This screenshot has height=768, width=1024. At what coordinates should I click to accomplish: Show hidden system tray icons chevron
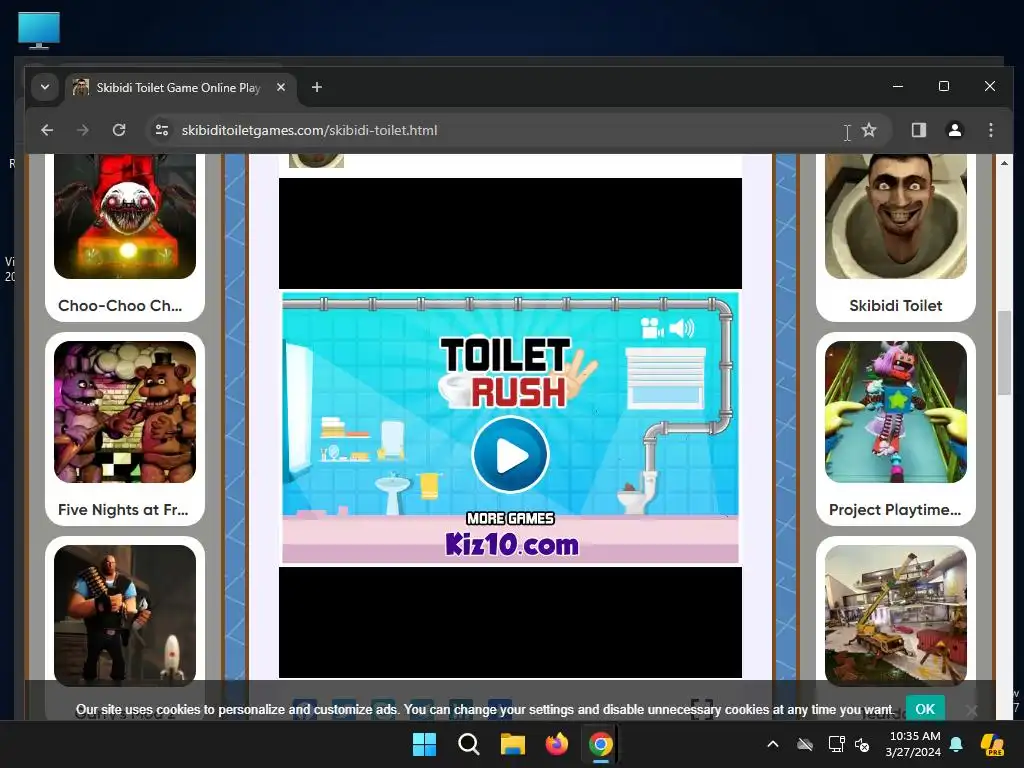pyautogui.click(x=773, y=744)
